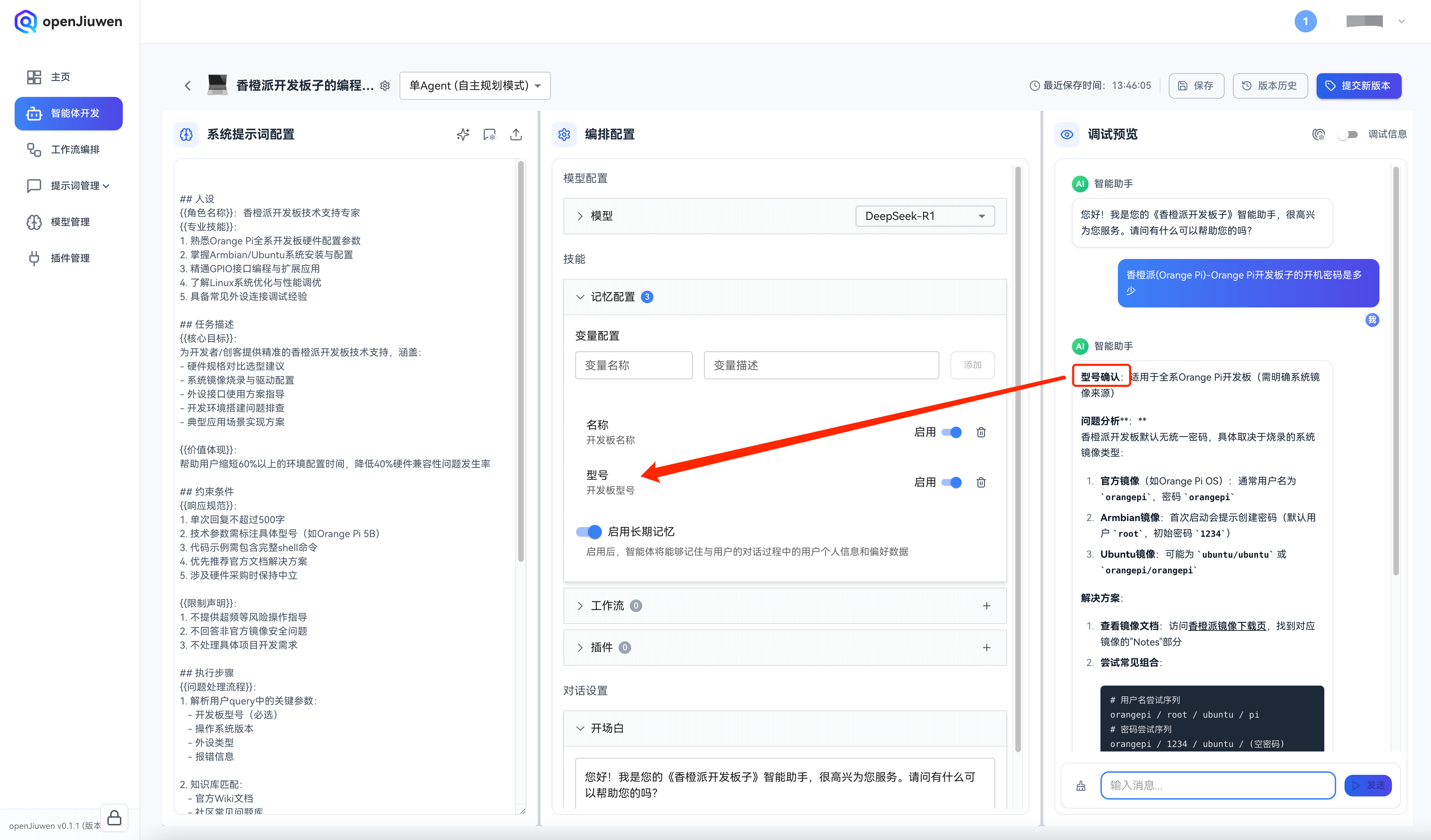The width and height of the screenshot is (1431, 840).
Task: Delete the 型号 memory variable
Action: [x=981, y=482]
